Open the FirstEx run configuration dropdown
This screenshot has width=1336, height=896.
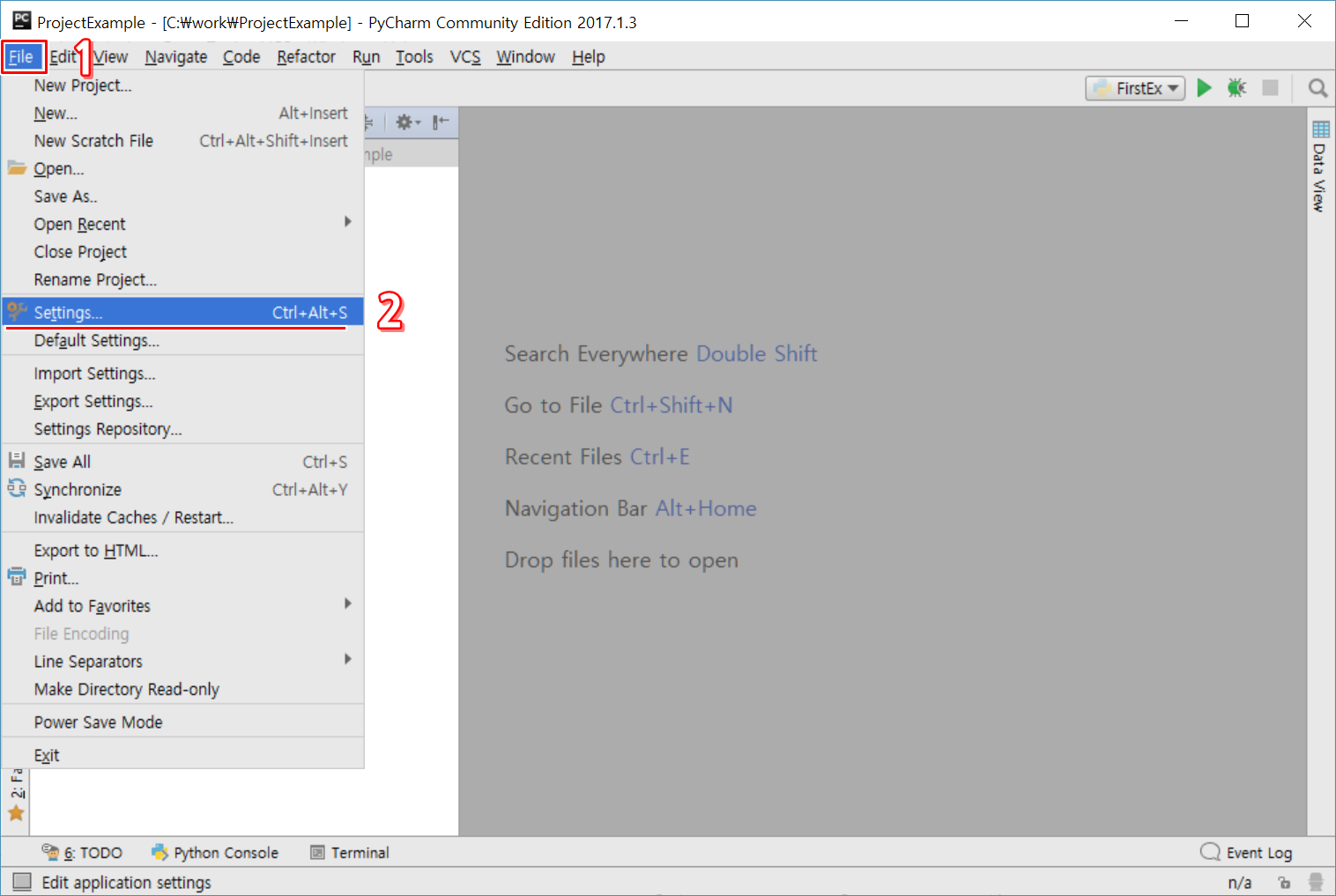pyautogui.click(x=1135, y=88)
